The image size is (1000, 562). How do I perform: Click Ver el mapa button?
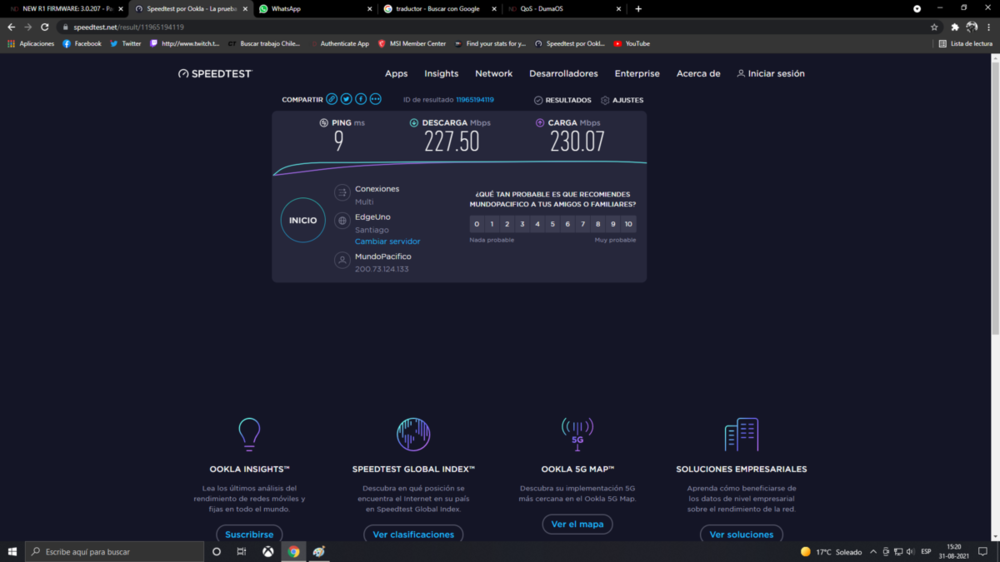pos(577,524)
